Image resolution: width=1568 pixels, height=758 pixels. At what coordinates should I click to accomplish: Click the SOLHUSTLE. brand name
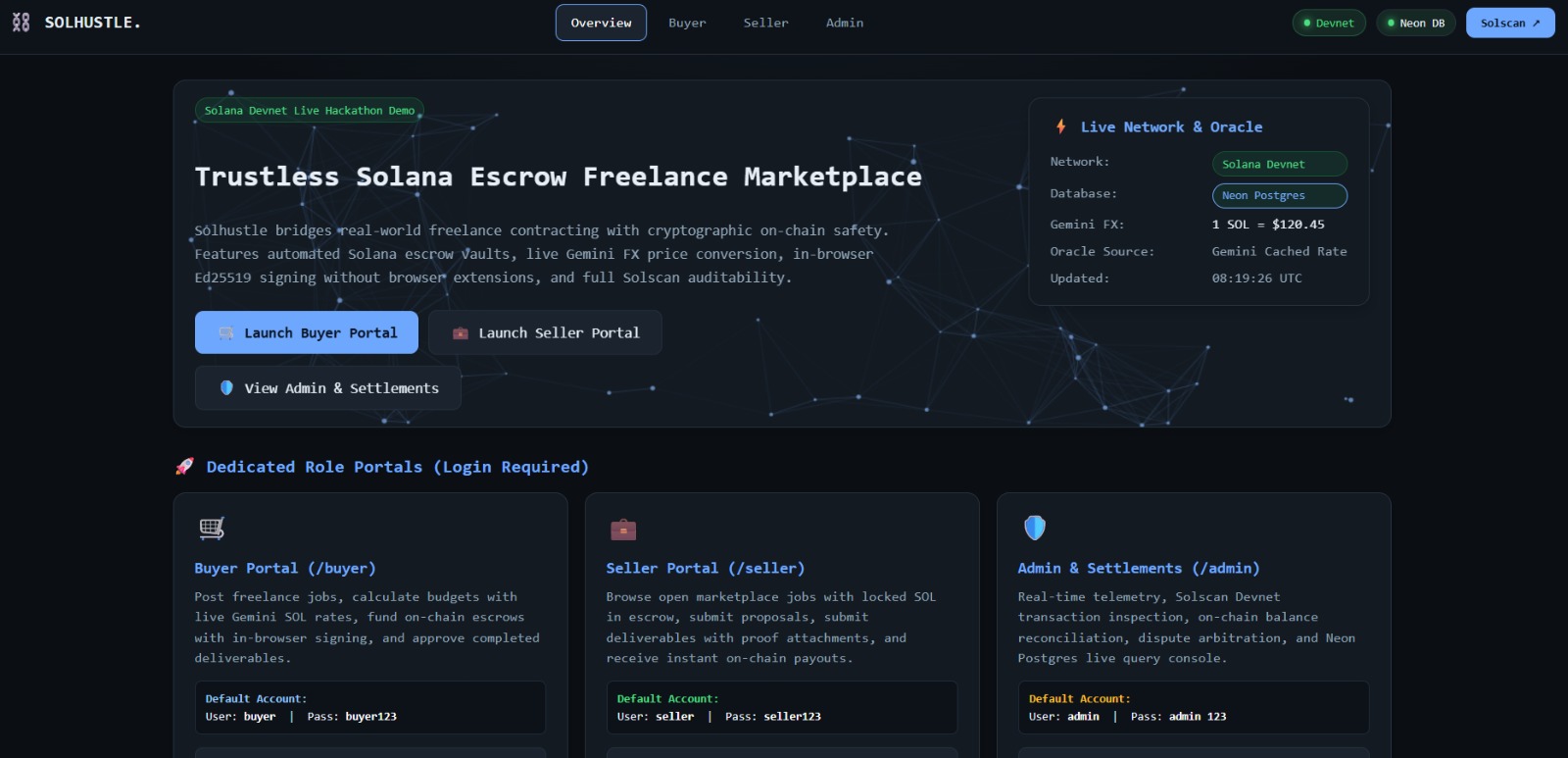[93, 23]
